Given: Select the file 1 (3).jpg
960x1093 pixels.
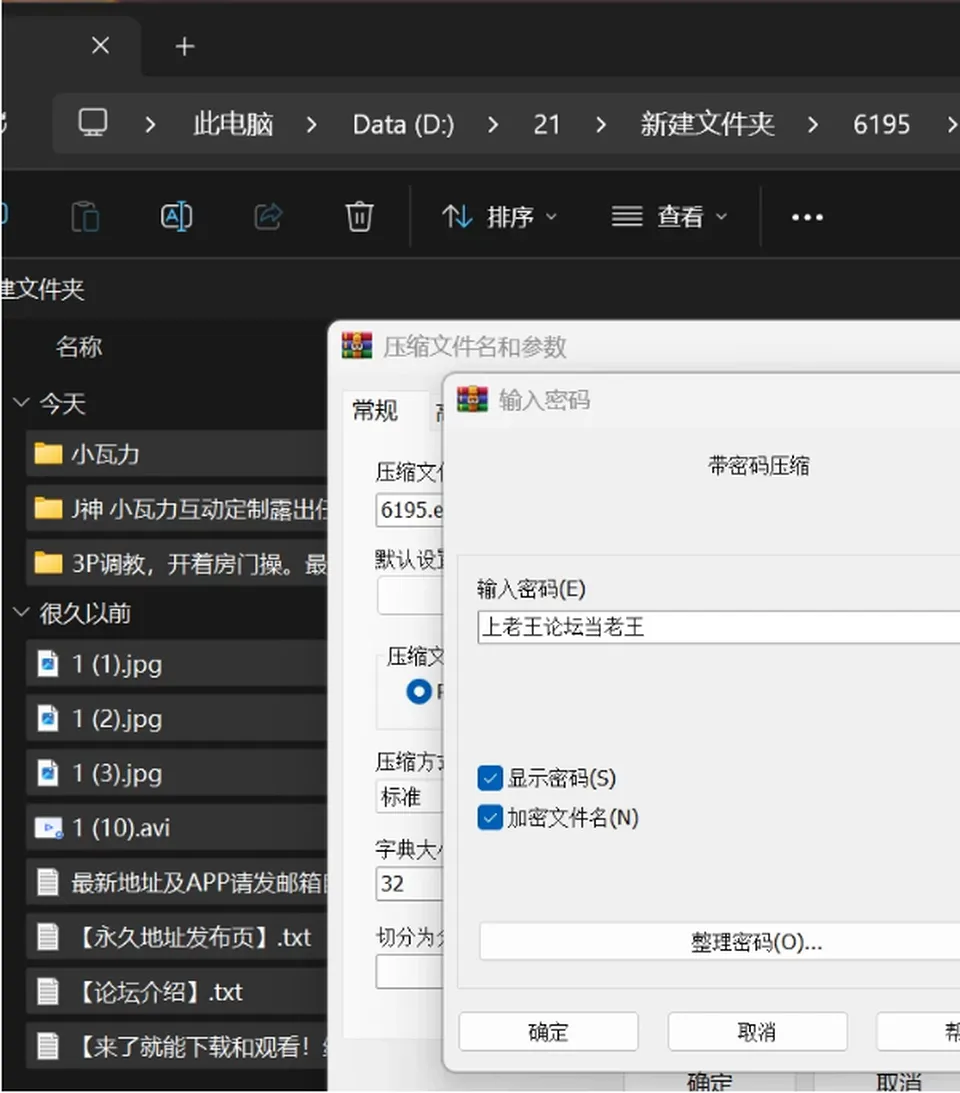Looking at the screenshot, I should pos(176,772).
